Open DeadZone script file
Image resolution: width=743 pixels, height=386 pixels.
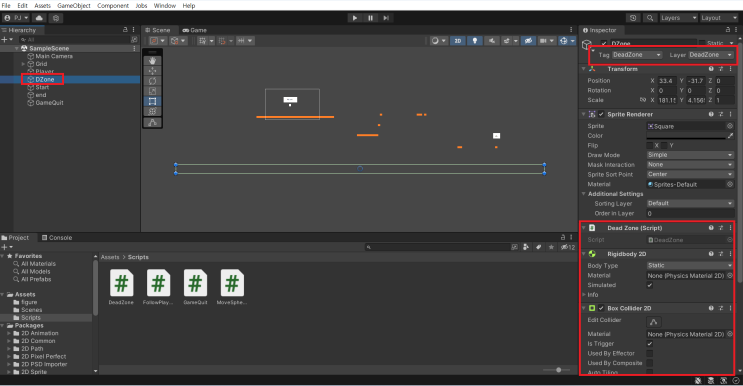pyautogui.click(x=121, y=287)
